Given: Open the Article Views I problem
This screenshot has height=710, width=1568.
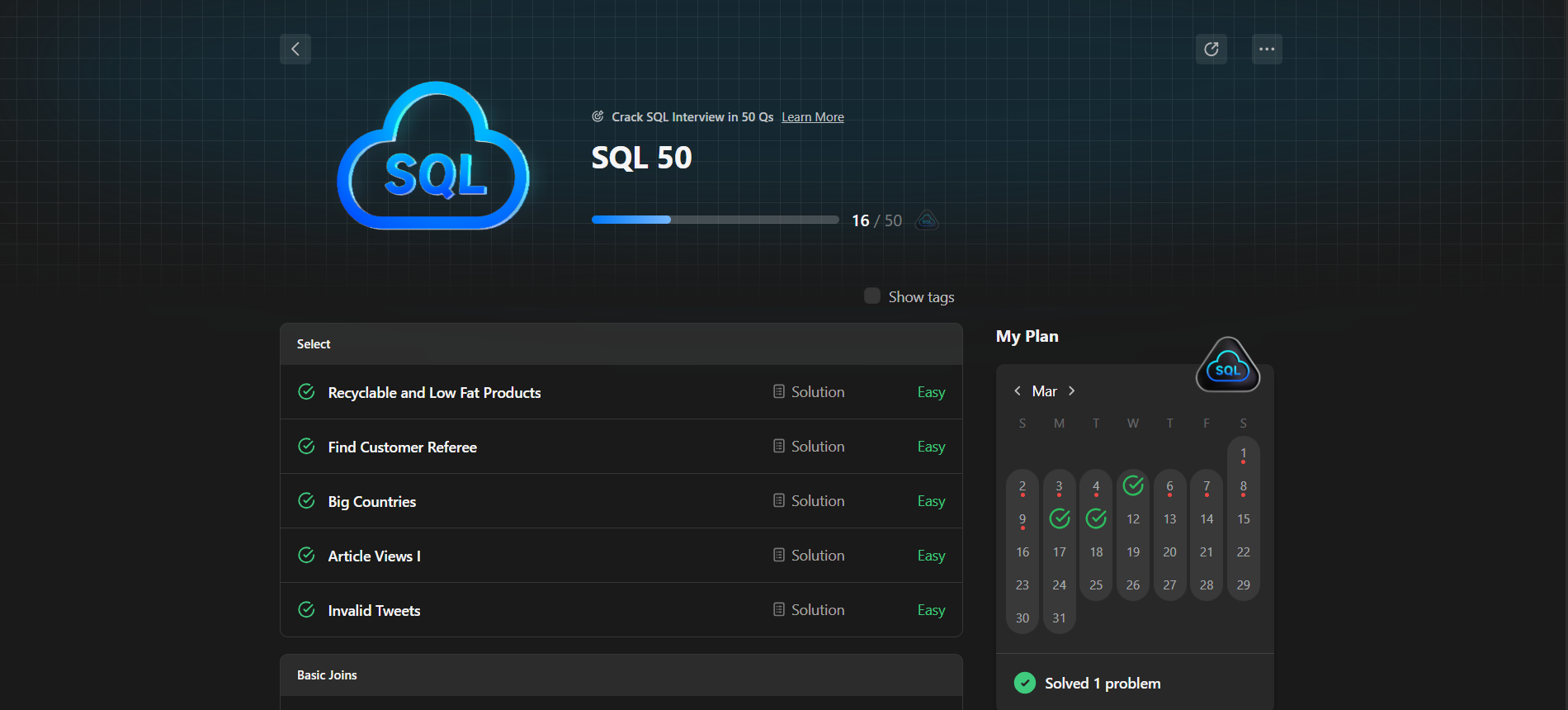Looking at the screenshot, I should pyautogui.click(x=374, y=556).
